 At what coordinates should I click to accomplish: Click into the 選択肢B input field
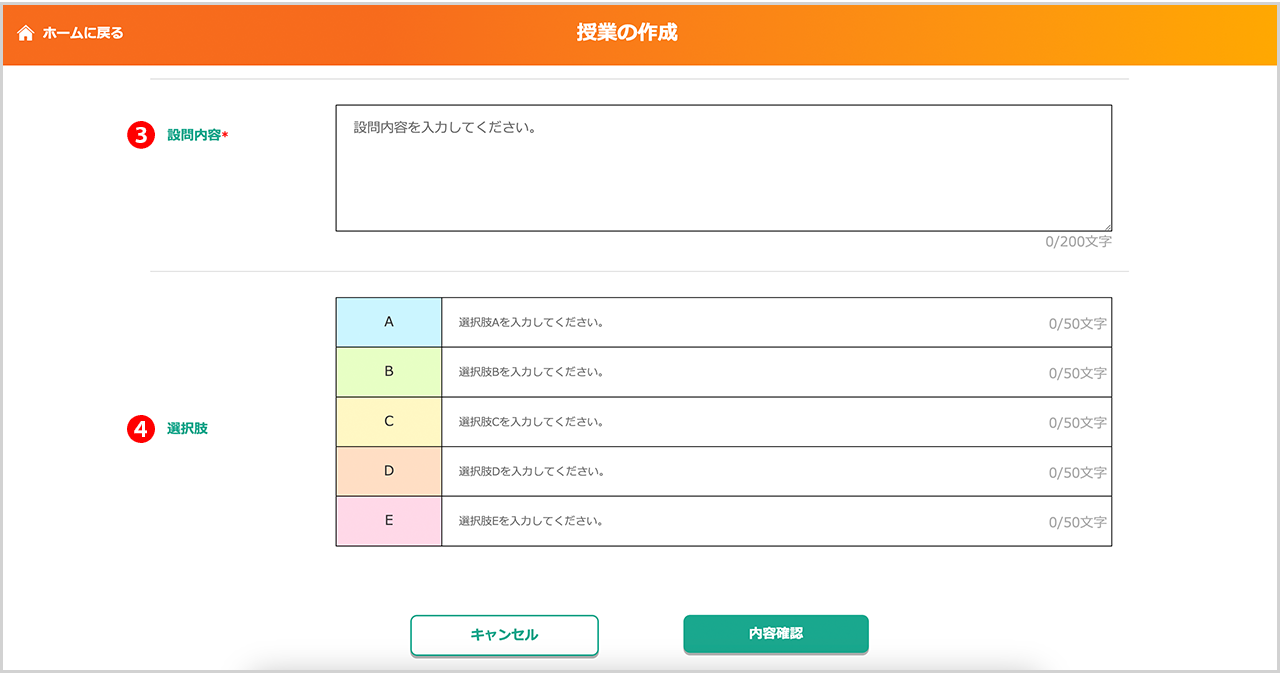[x=740, y=372]
